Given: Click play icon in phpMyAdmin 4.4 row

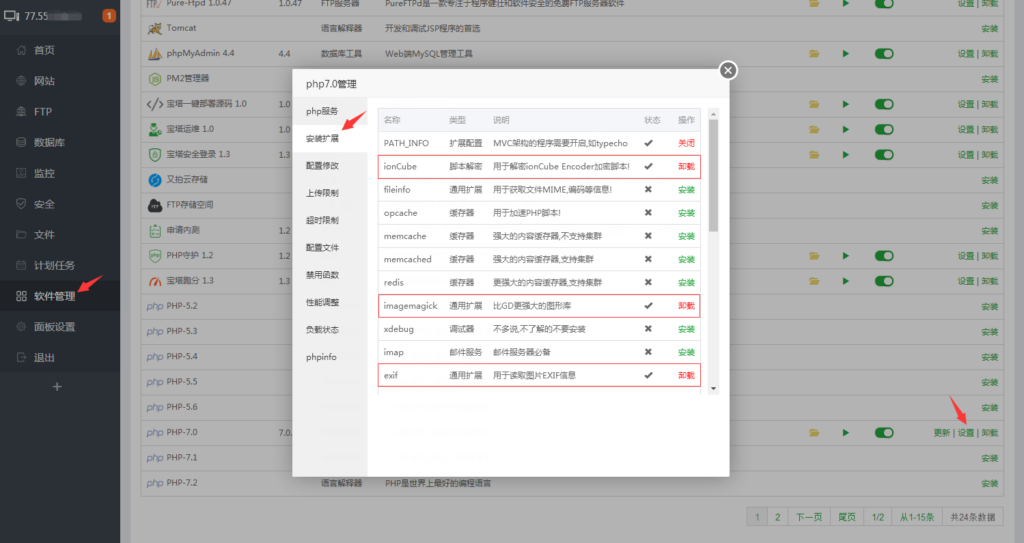Looking at the screenshot, I should [x=846, y=54].
